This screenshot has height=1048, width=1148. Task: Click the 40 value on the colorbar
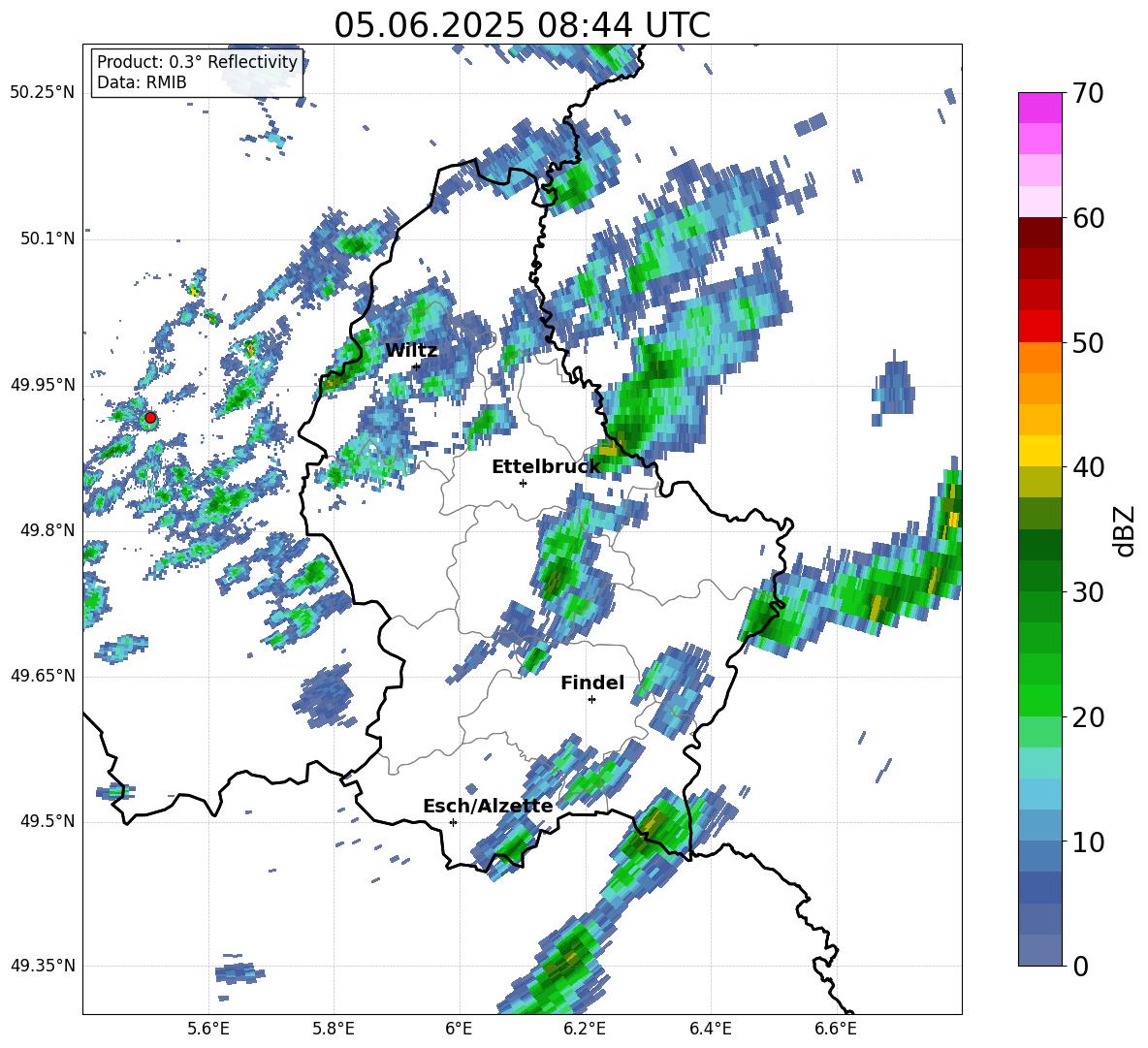point(1088,467)
